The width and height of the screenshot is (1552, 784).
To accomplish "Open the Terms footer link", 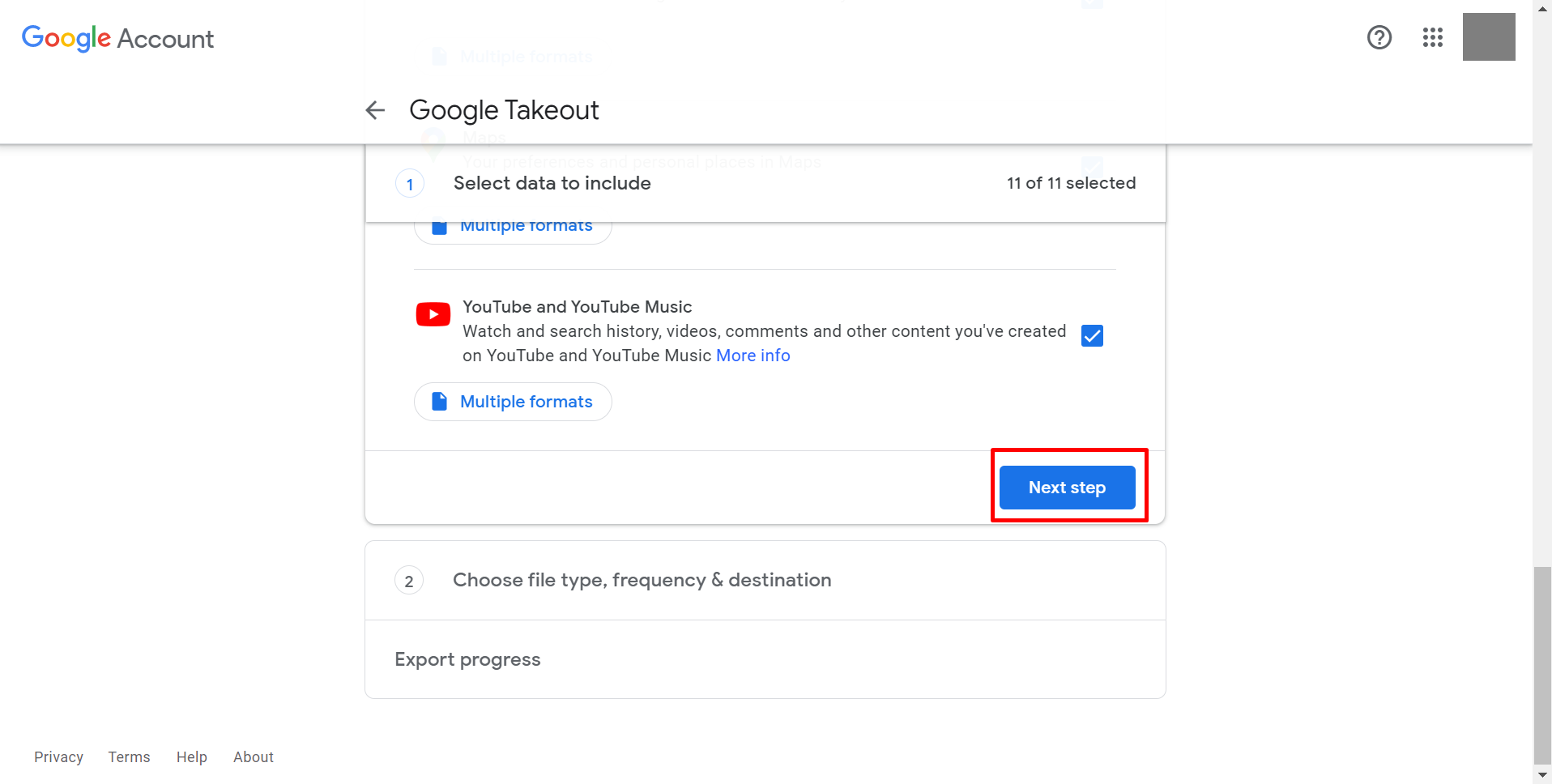I will pos(129,757).
